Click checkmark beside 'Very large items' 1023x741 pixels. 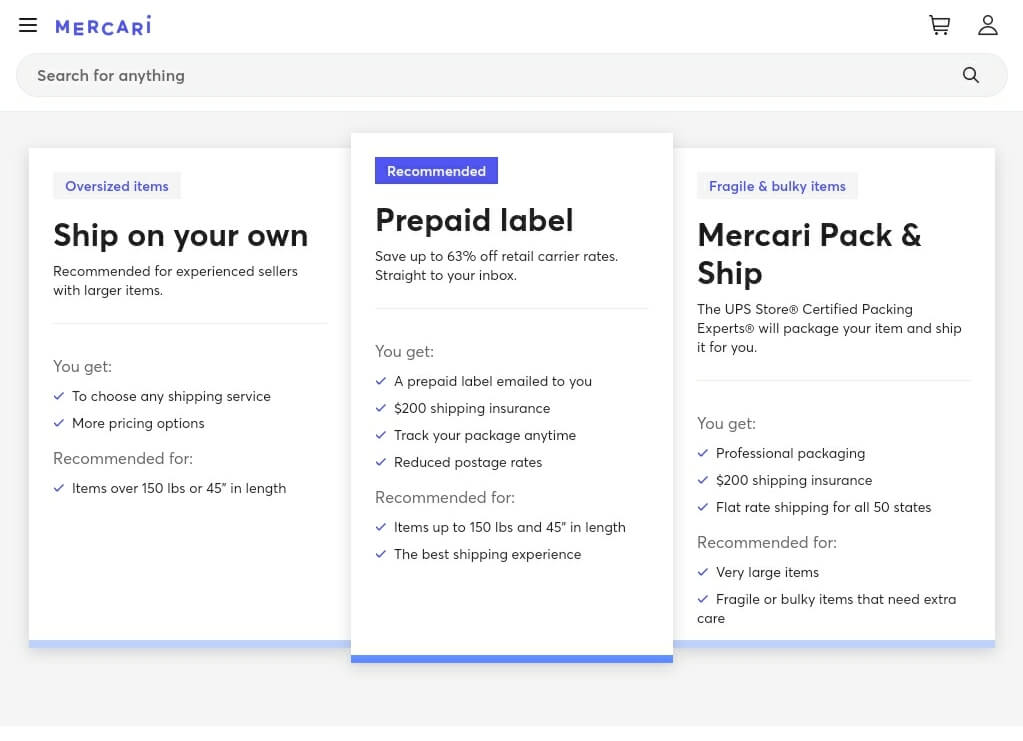703,571
